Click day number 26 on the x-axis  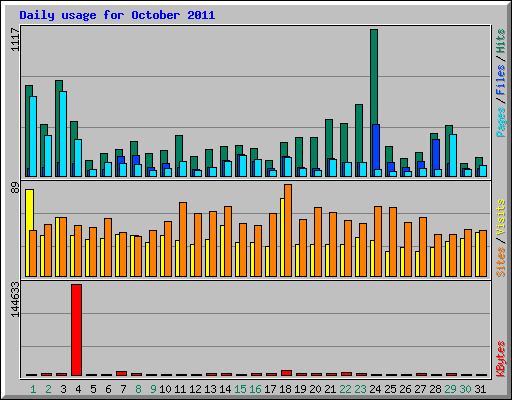coord(405,389)
